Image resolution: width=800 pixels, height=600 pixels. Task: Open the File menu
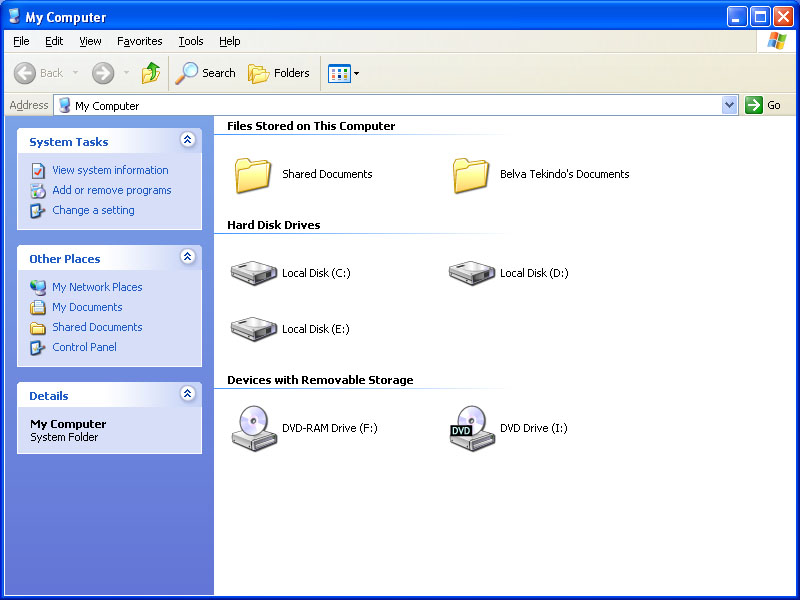(x=21, y=41)
